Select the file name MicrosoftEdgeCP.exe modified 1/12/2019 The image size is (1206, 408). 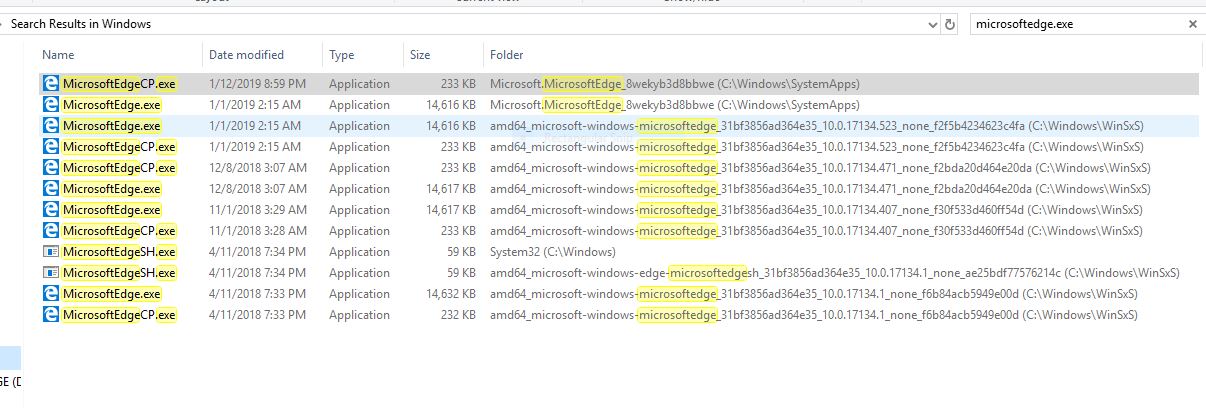pos(118,84)
